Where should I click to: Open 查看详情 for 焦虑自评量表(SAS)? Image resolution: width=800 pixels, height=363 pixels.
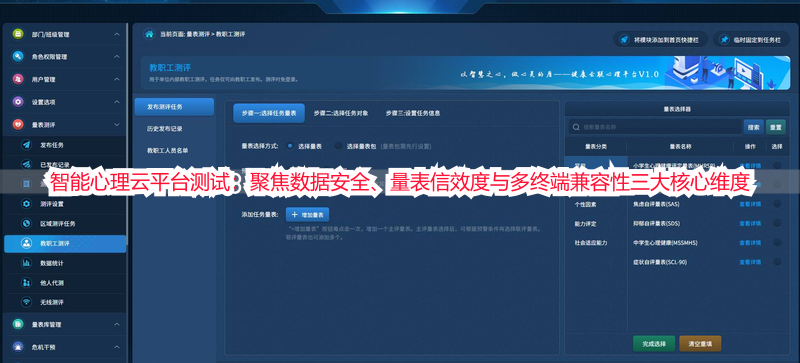(x=750, y=204)
